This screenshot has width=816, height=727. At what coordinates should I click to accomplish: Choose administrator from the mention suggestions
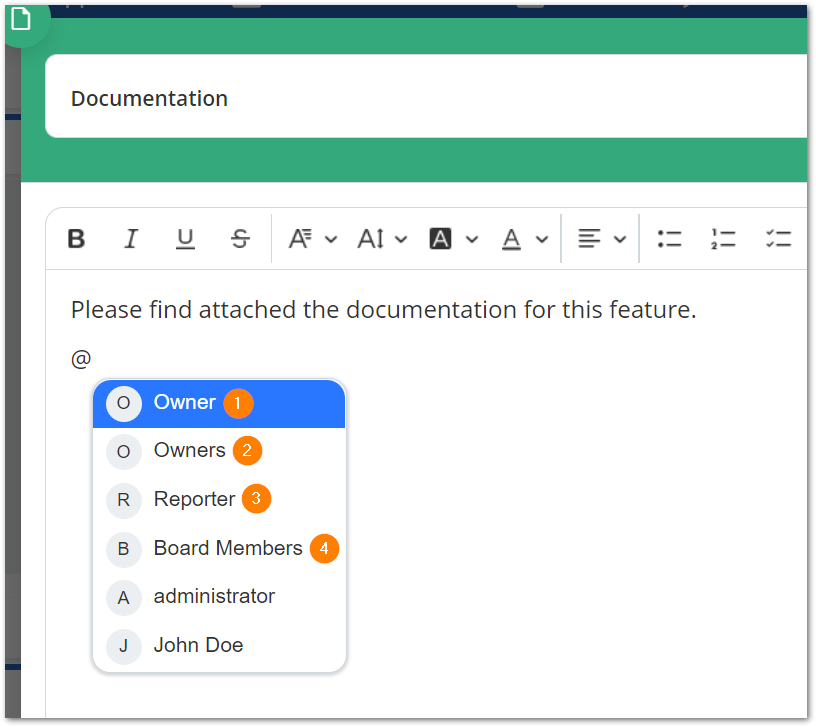pos(213,596)
